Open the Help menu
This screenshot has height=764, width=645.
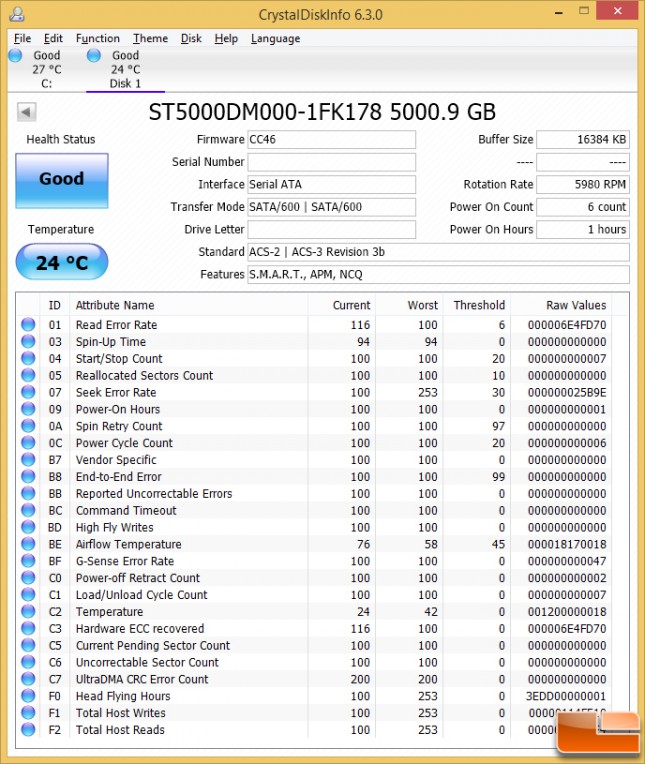[226, 38]
